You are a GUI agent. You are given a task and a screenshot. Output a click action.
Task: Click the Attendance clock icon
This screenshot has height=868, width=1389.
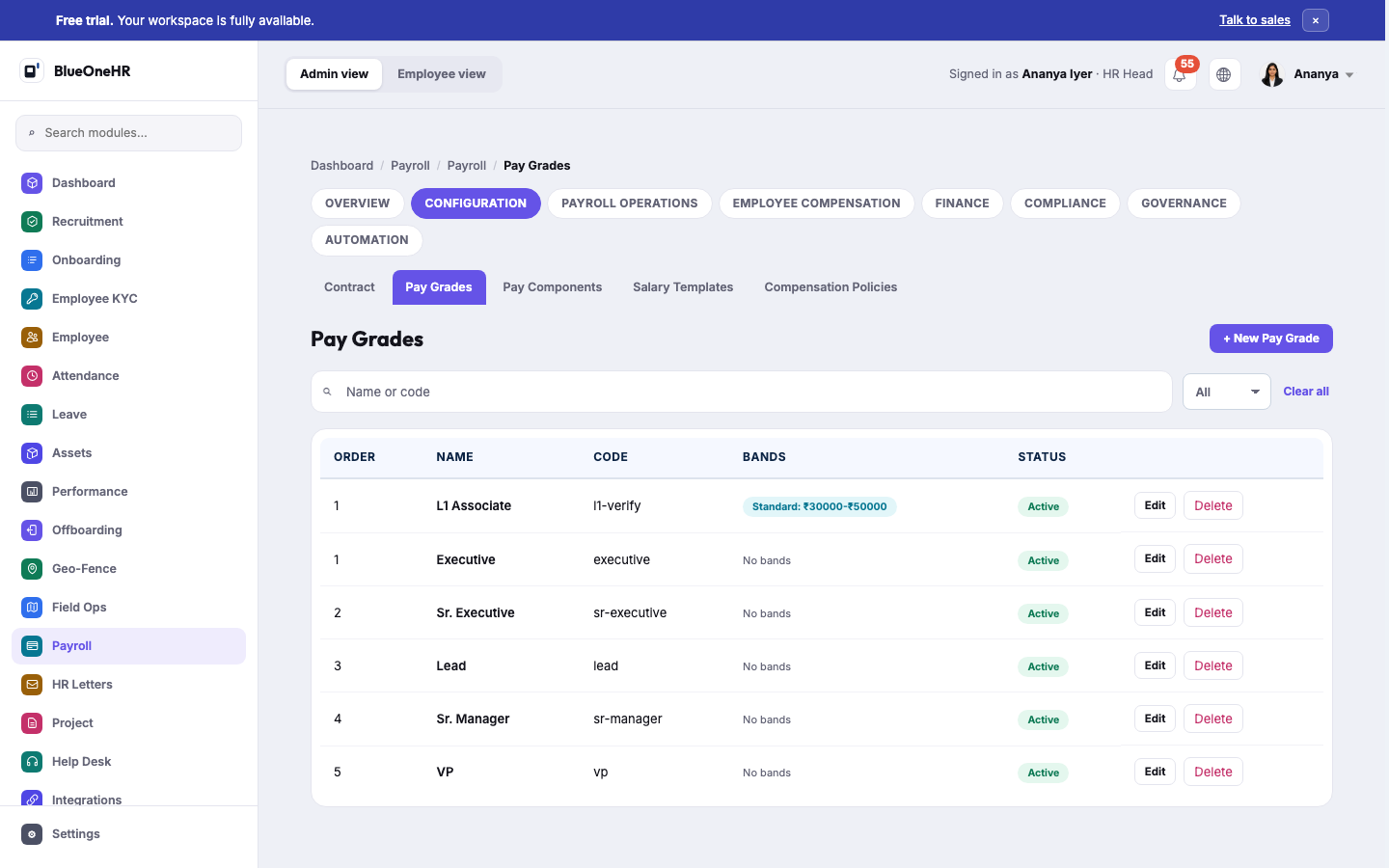[32, 376]
